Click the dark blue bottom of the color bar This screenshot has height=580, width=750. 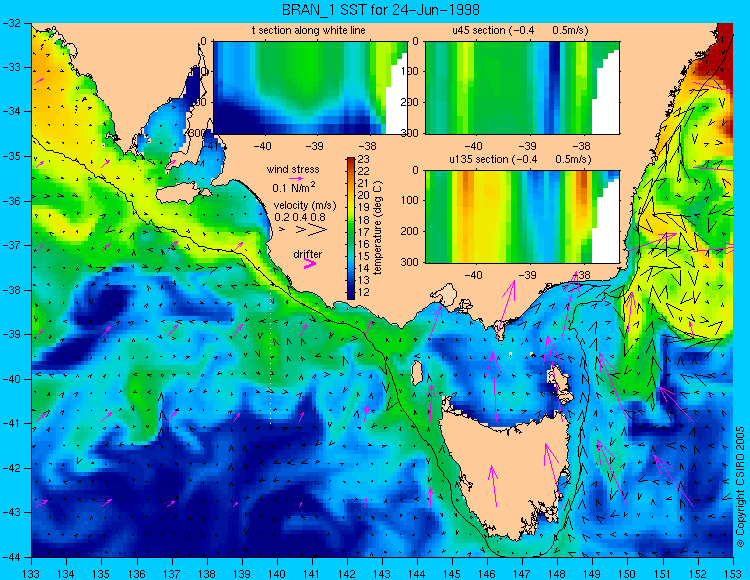[351, 294]
